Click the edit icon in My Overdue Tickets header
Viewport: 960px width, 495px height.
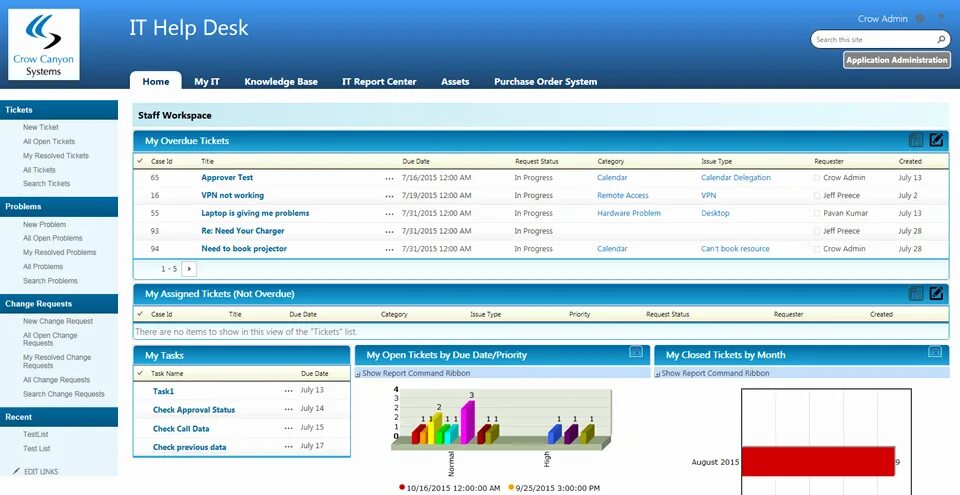pos(936,140)
